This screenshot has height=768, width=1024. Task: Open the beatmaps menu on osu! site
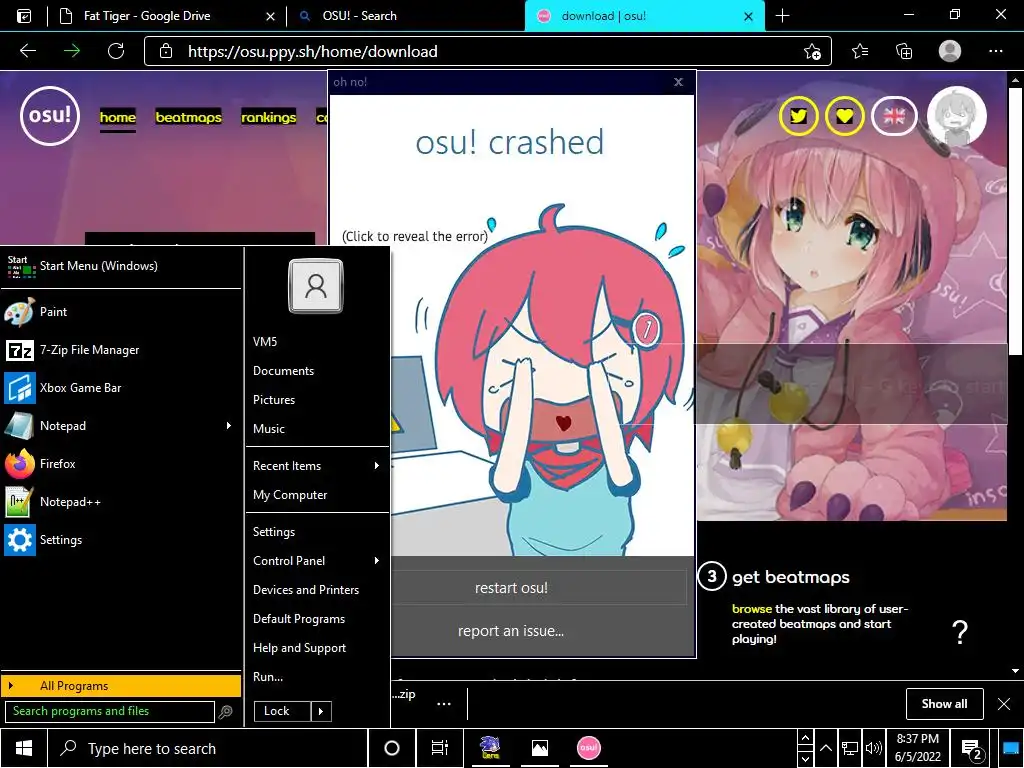[x=188, y=118]
